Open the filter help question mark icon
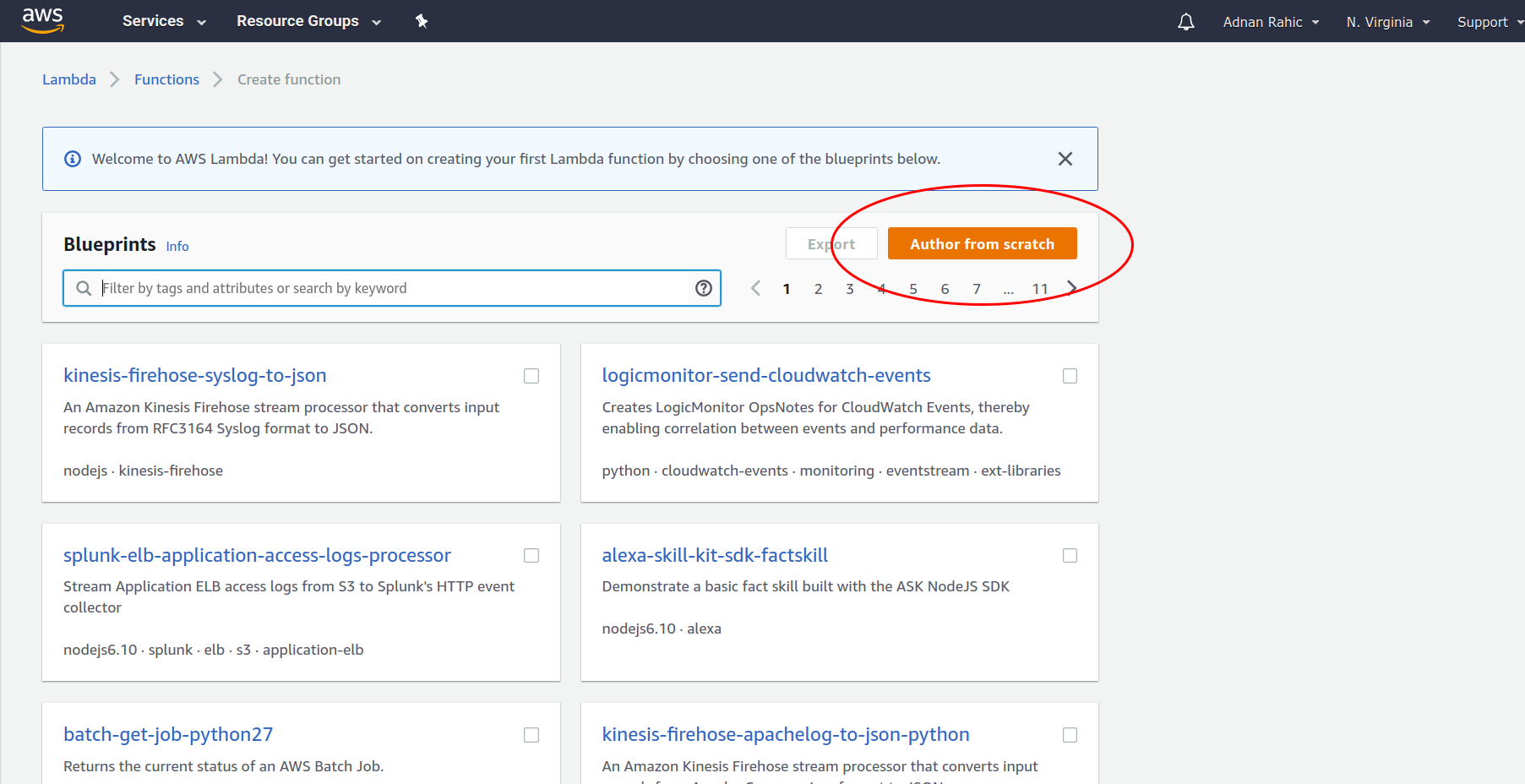The image size is (1525, 784). point(704,288)
